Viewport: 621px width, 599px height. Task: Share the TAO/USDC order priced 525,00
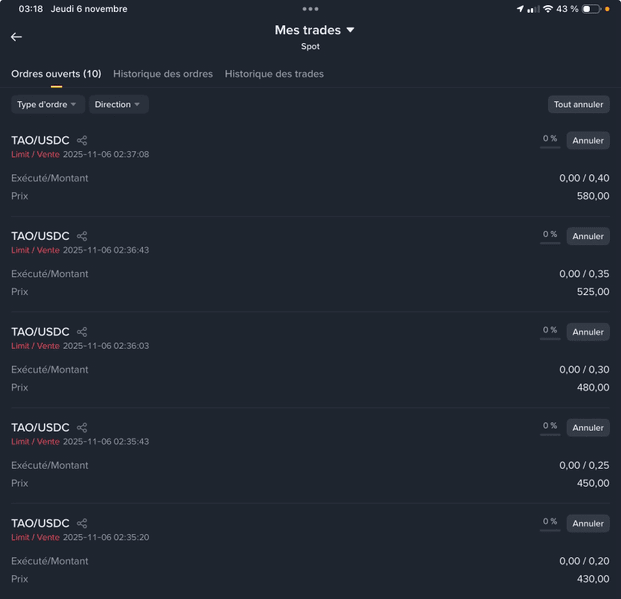coord(82,237)
